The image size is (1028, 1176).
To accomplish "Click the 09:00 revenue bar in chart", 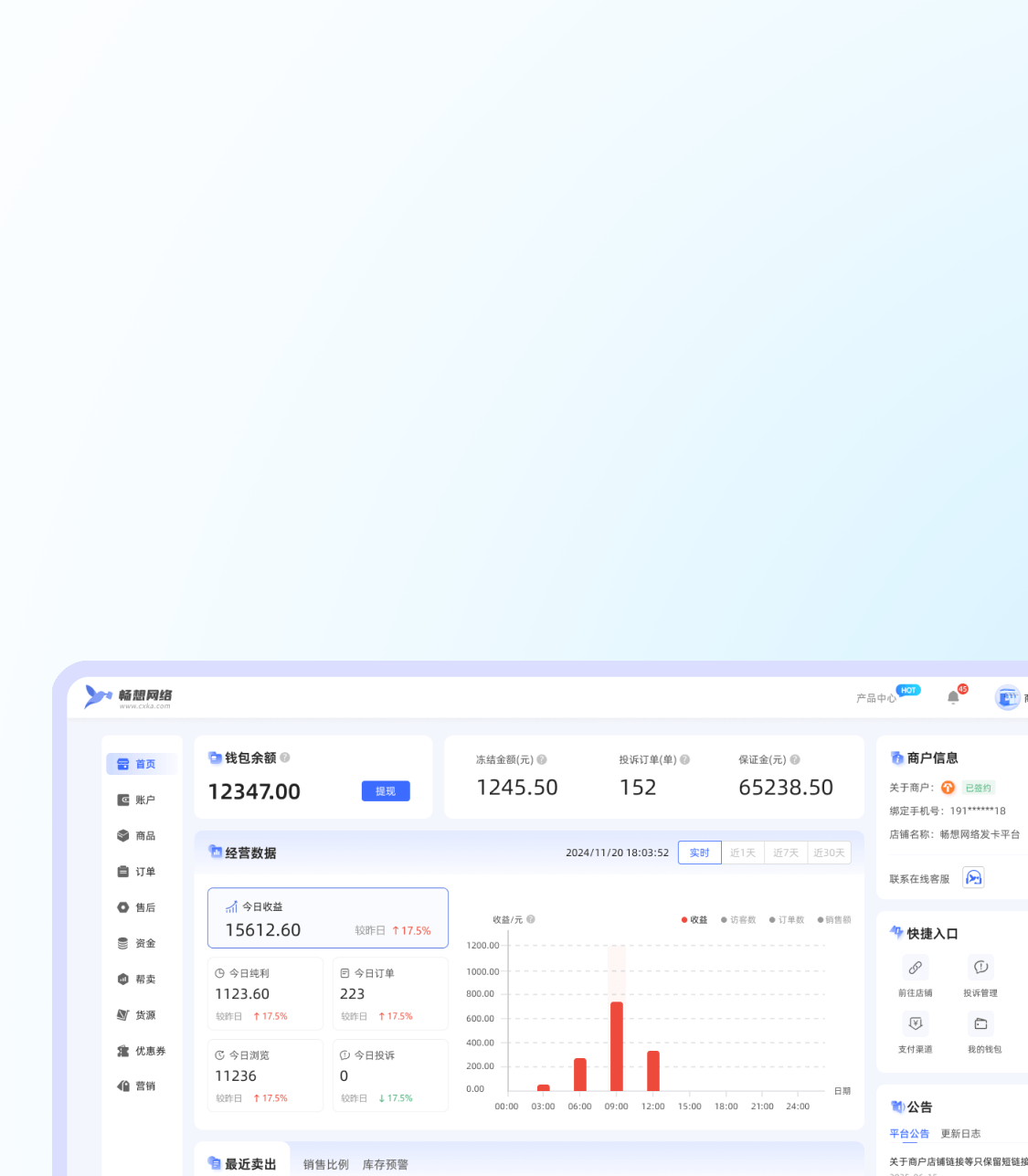I will coord(617,1045).
